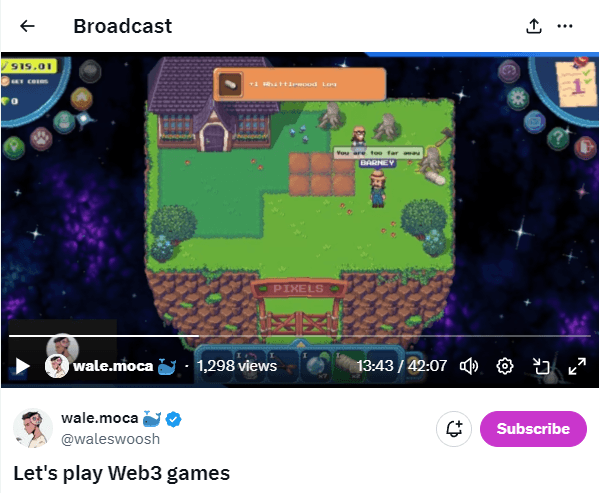
Task: Click the in-game gear settings icon
Action: tap(518, 99)
